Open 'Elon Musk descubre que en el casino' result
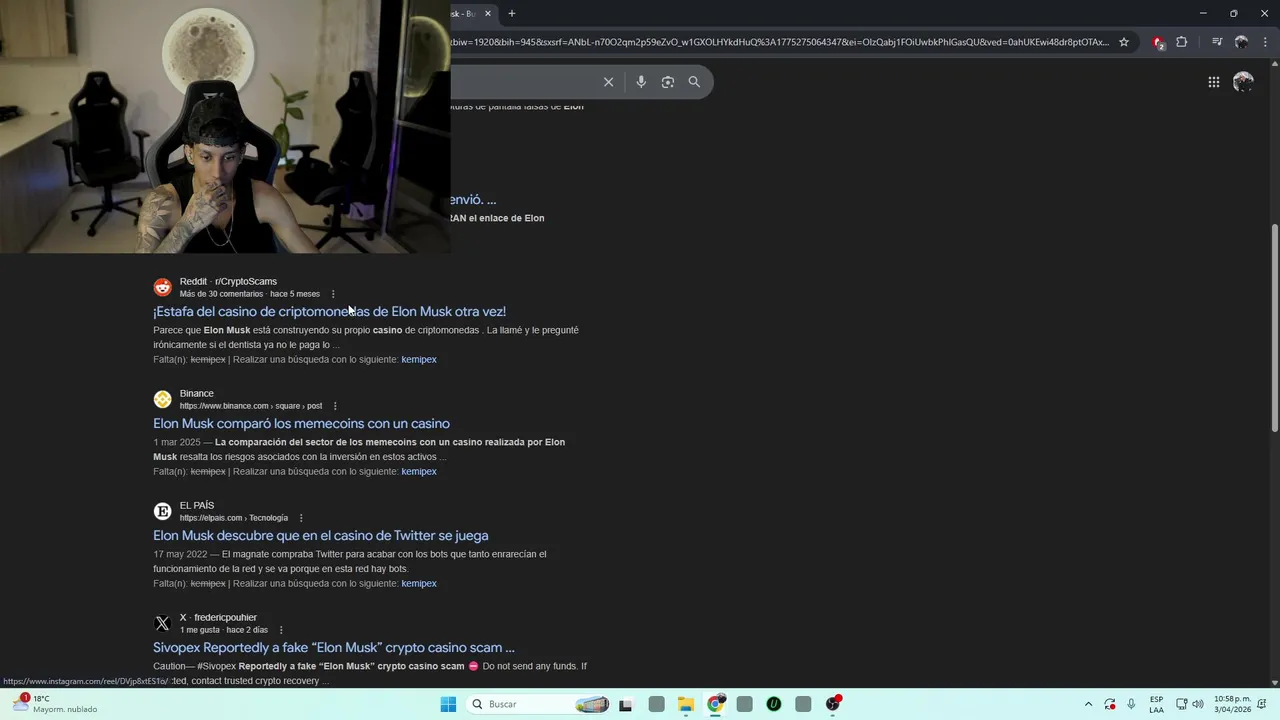This screenshot has height=720, width=1280. click(x=320, y=535)
